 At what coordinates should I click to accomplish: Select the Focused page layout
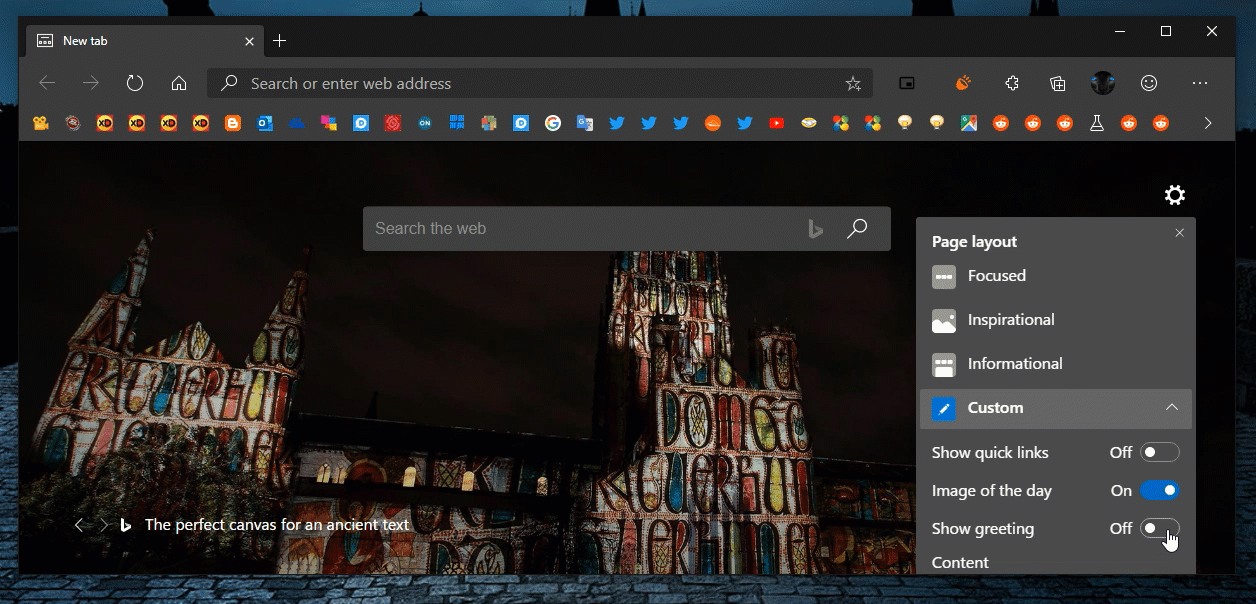995,276
